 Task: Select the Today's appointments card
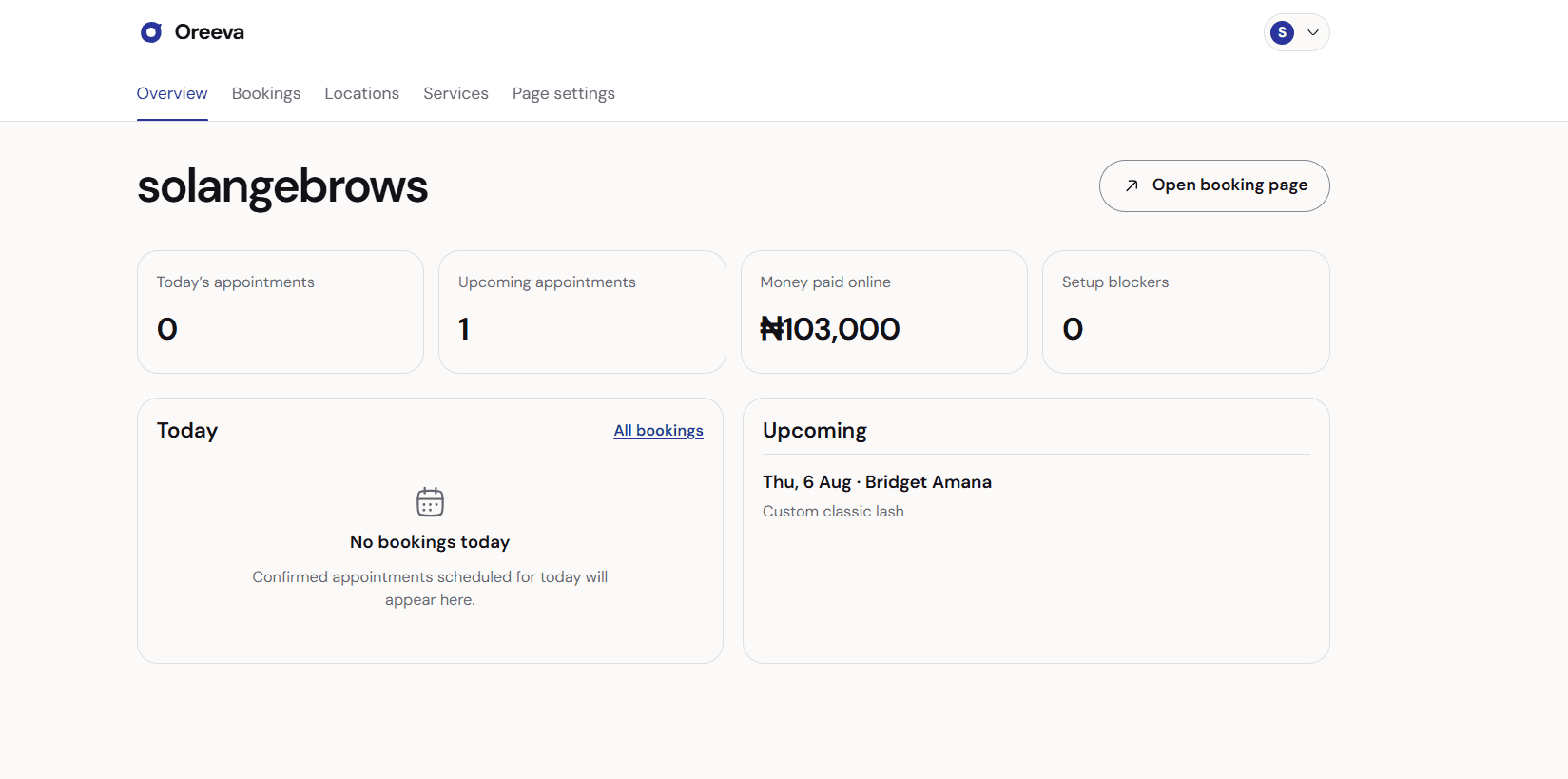pyautogui.click(x=281, y=312)
